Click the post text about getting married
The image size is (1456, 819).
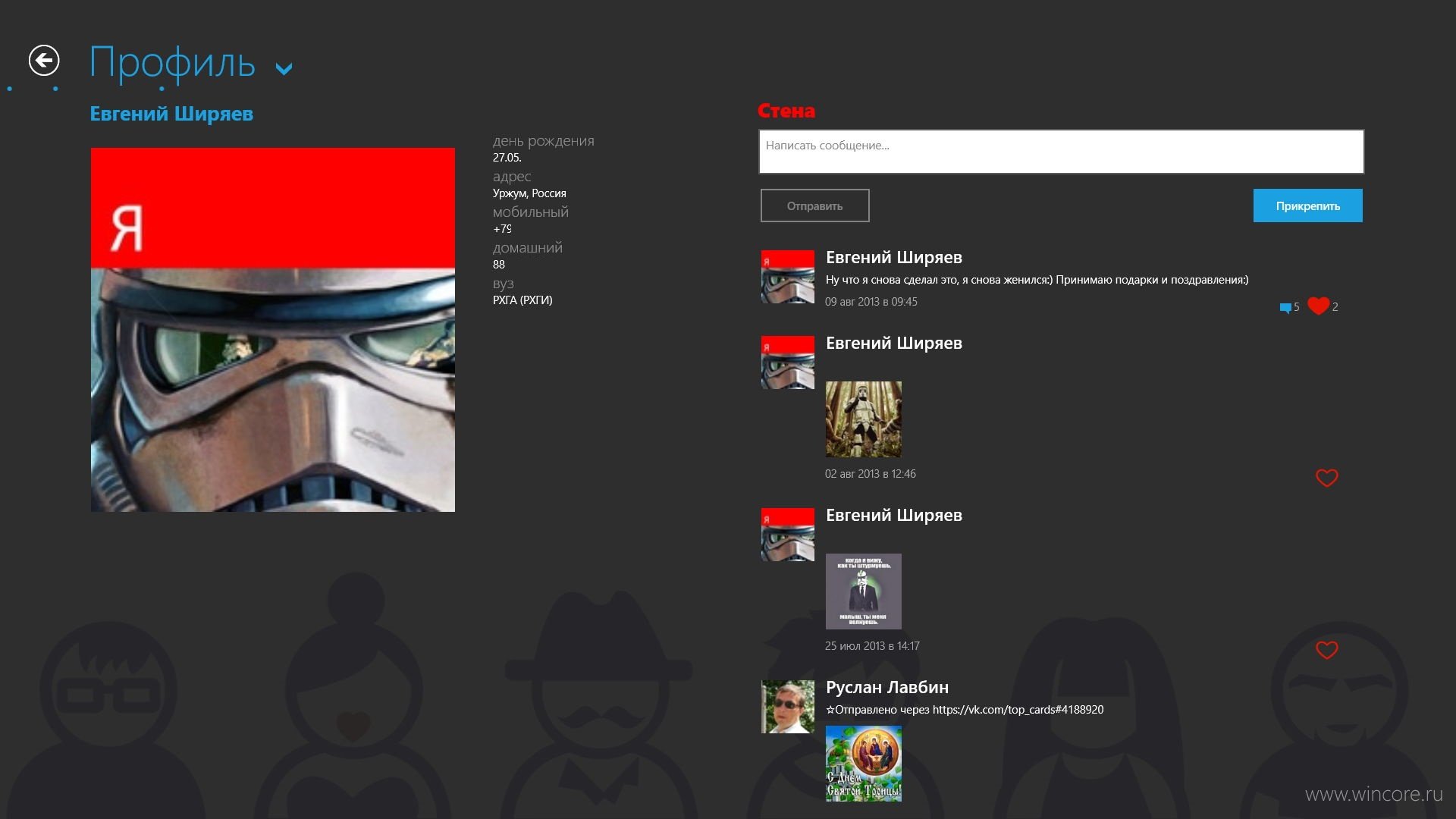tap(1037, 280)
